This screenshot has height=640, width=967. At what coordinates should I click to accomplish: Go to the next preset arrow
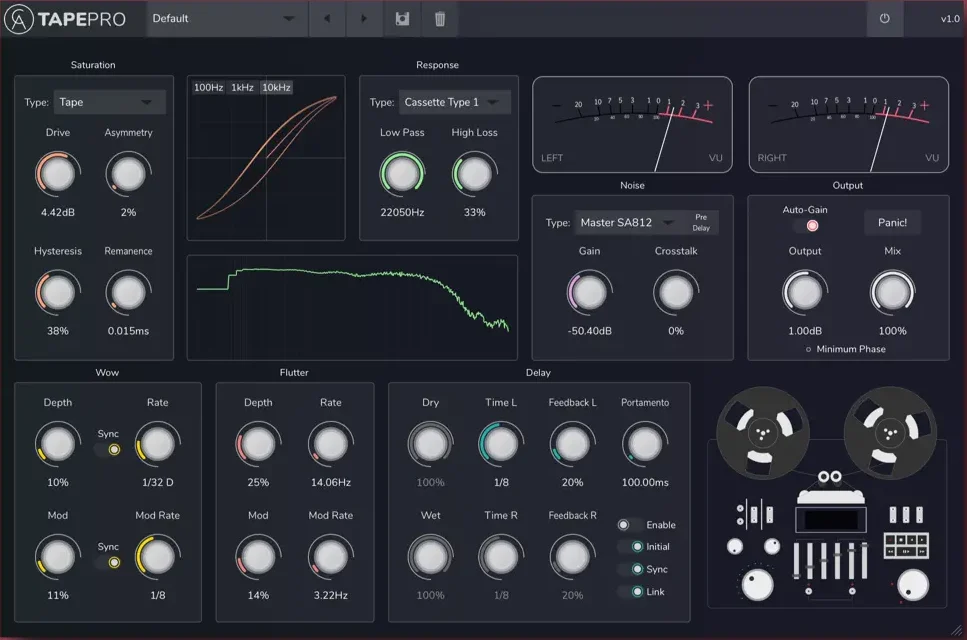click(x=364, y=18)
